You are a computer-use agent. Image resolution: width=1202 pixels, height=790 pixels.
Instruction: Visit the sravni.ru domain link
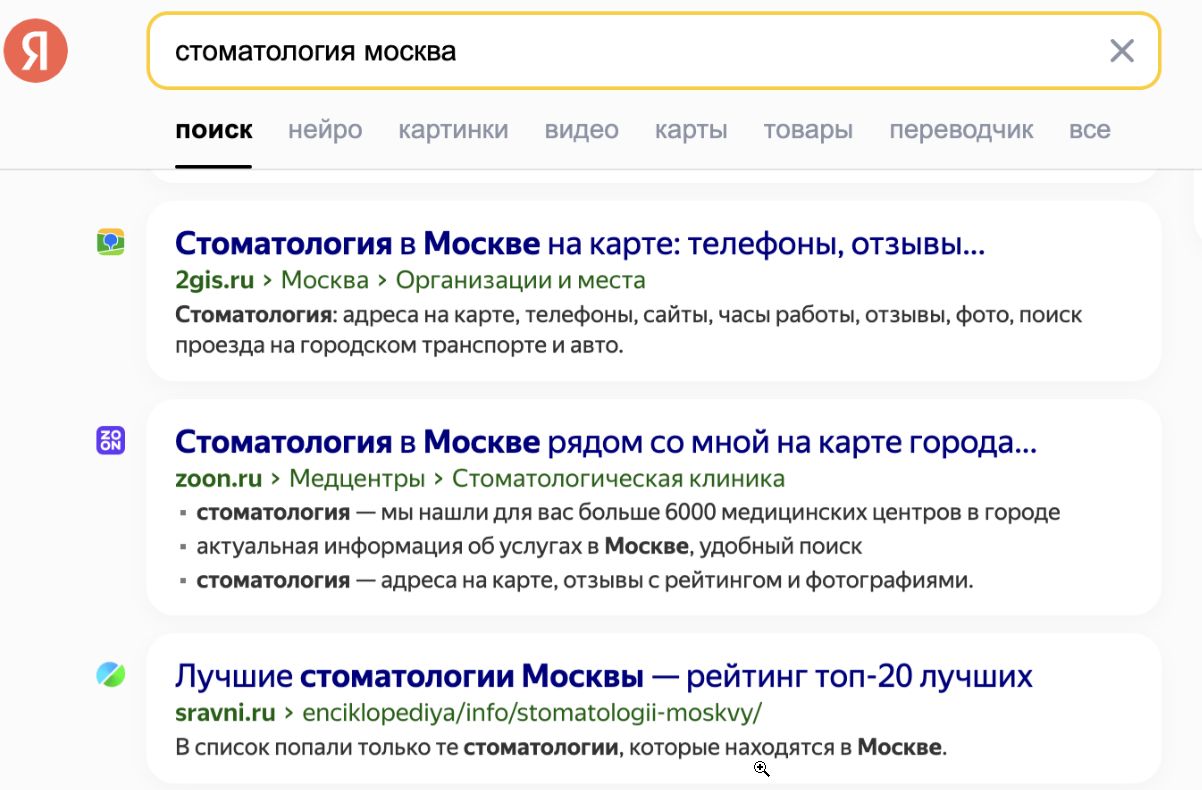click(x=225, y=713)
